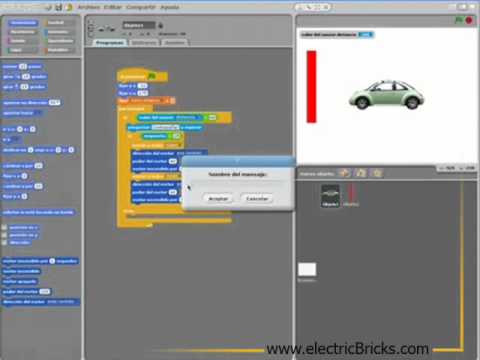The width and height of the screenshot is (480, 360).
Task: Open the Ayuda menu
Action: coord(170,7)
